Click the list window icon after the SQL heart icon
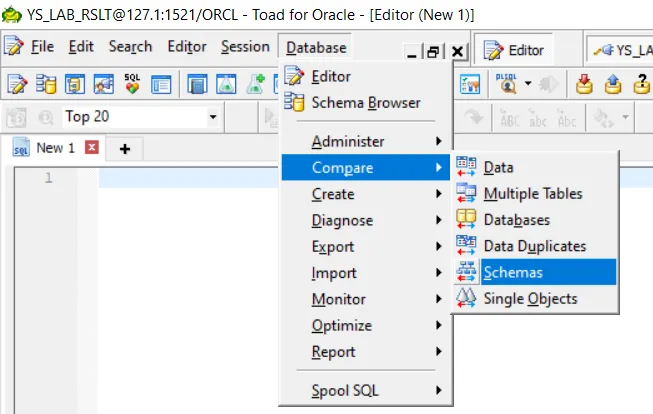 161,85
